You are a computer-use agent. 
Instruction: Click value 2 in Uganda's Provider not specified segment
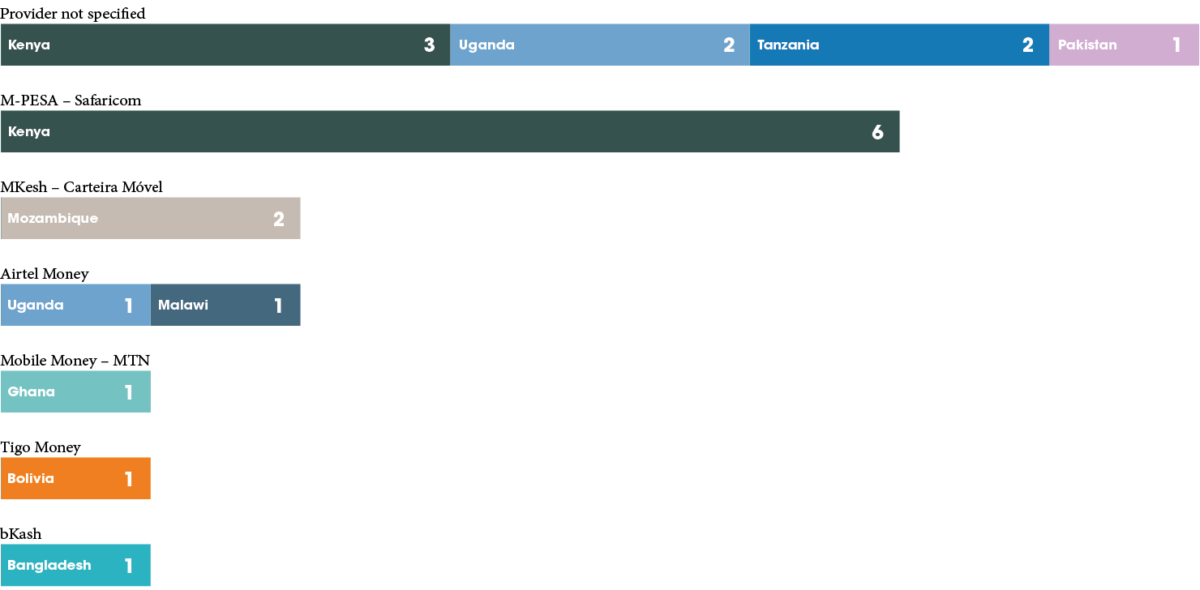click(729, 45)
